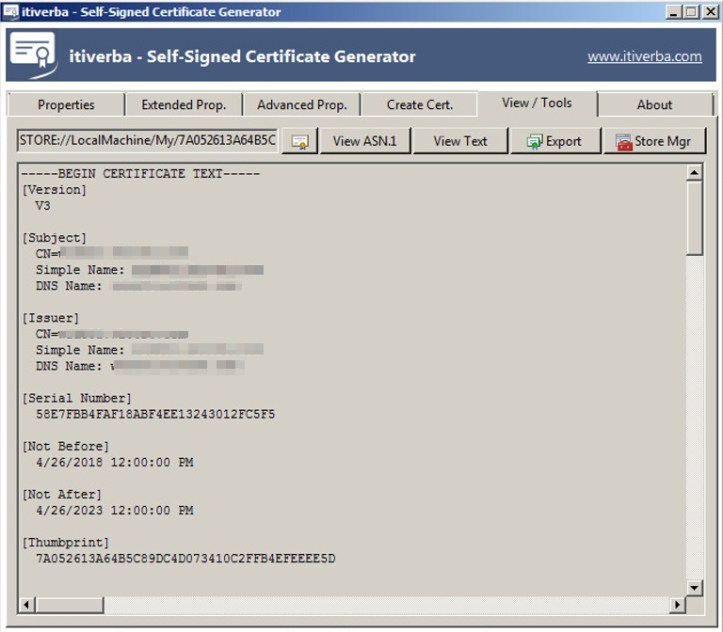The width and height of the screenshot is (723, 632).
Task: Open the Store Mgr toolbox
Action: point(654,141)
